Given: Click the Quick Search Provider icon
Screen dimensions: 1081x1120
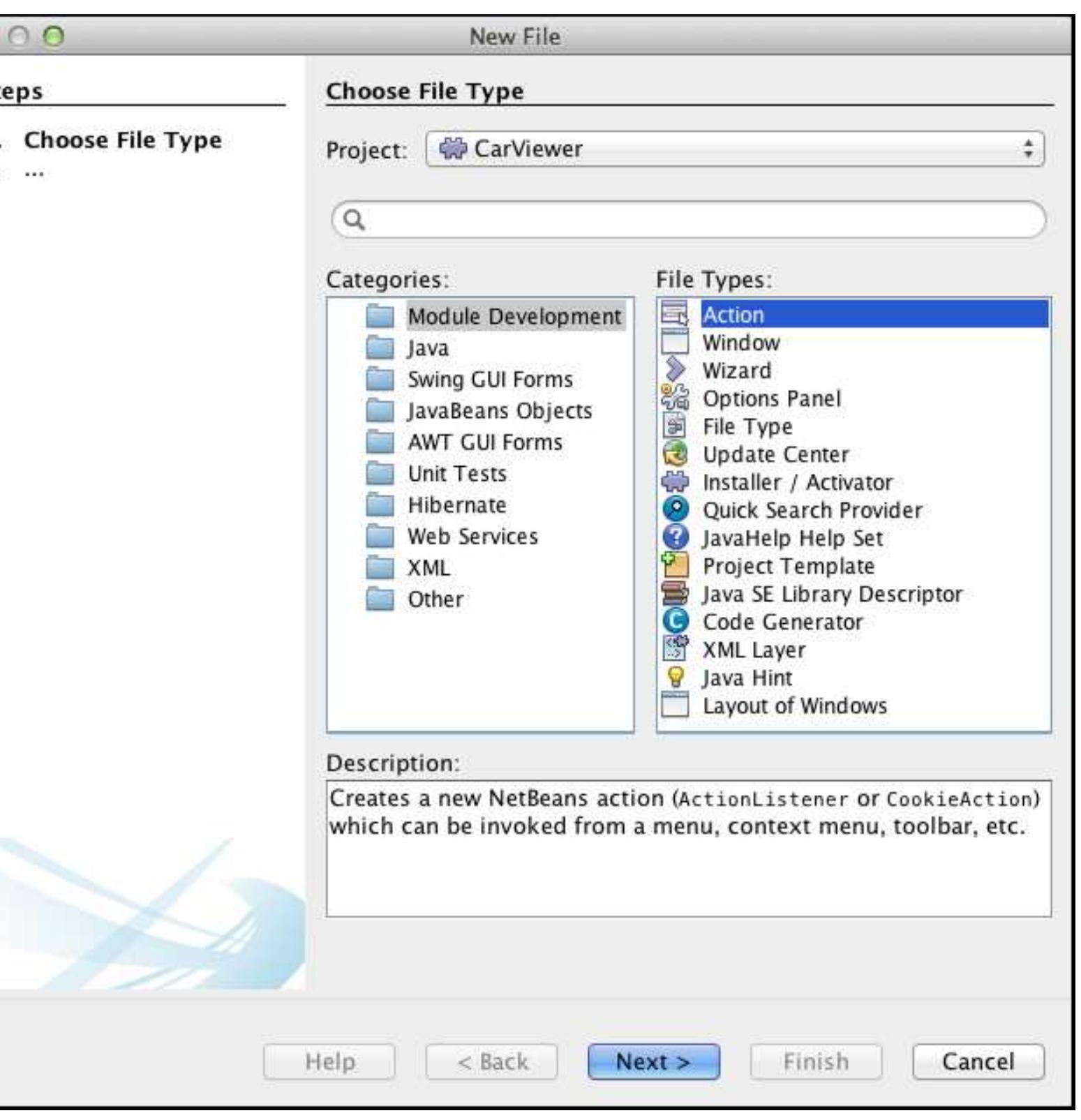Looking at the screenshot, I should click(674, 509).
